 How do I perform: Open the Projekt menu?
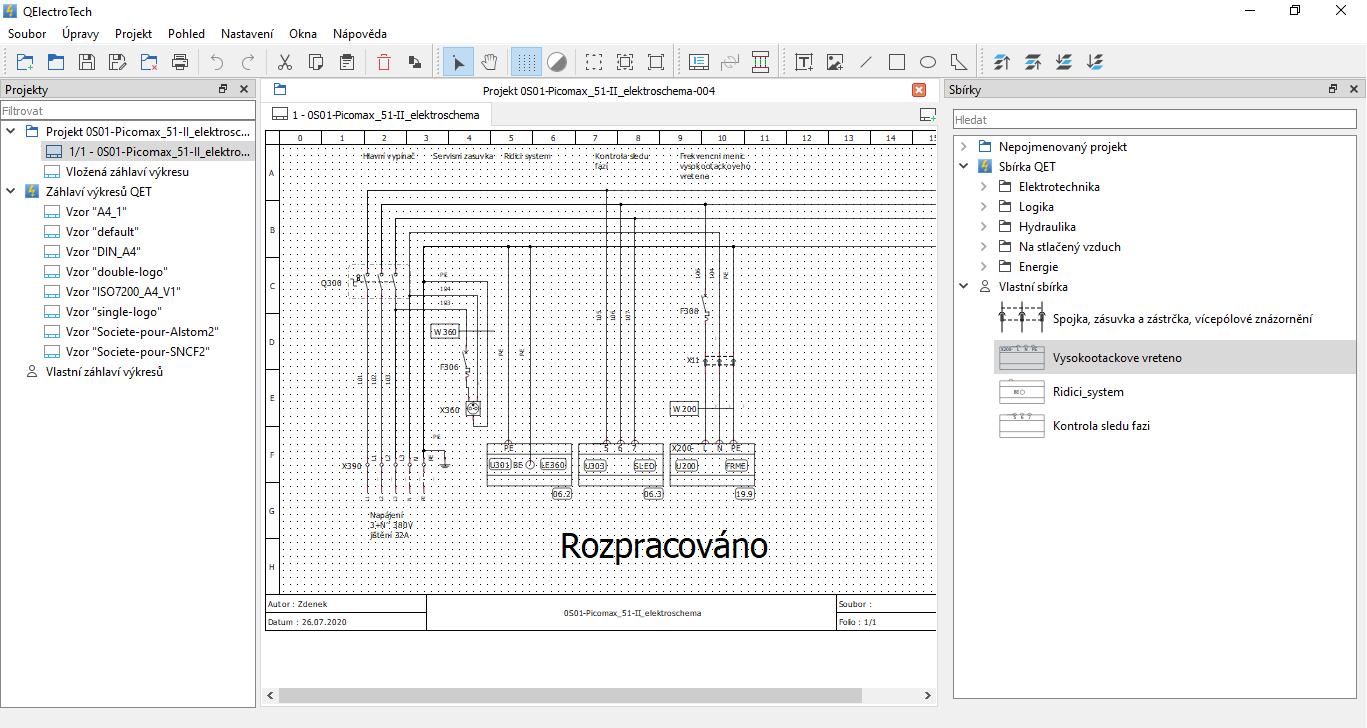pyautogui.click(x=133, y=34)
